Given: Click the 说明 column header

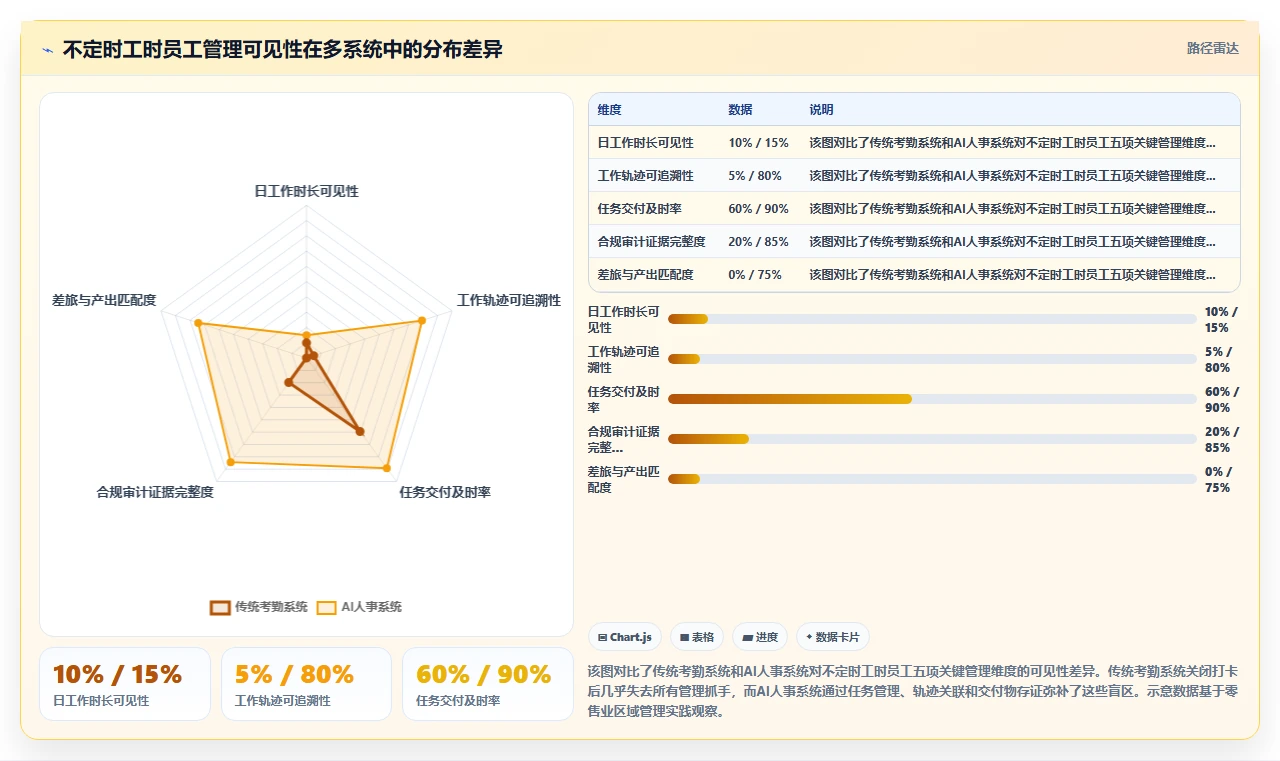Looking at the screenshot, I should pos(821,110).
